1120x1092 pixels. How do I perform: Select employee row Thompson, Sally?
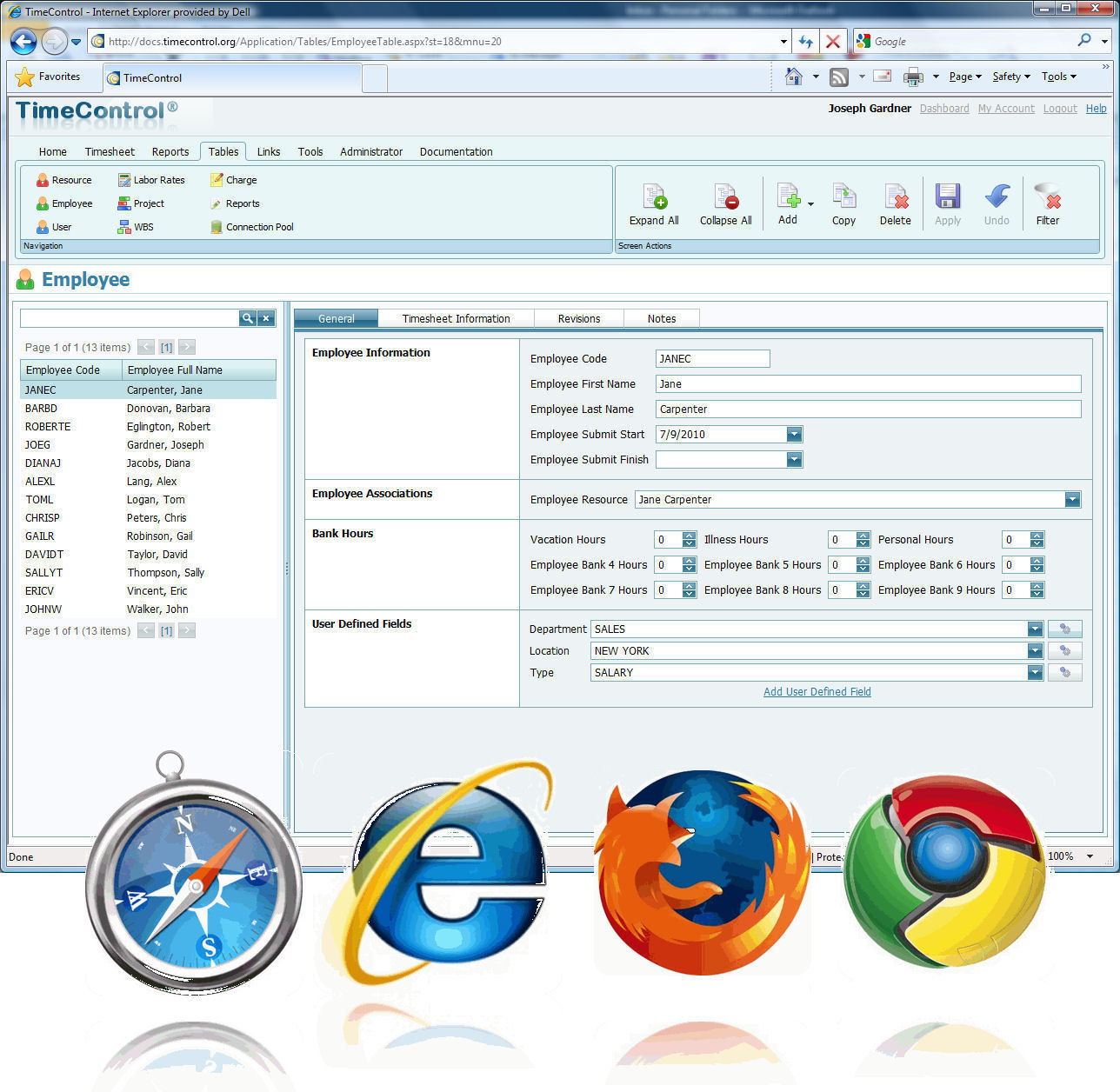tap(148, 572)
